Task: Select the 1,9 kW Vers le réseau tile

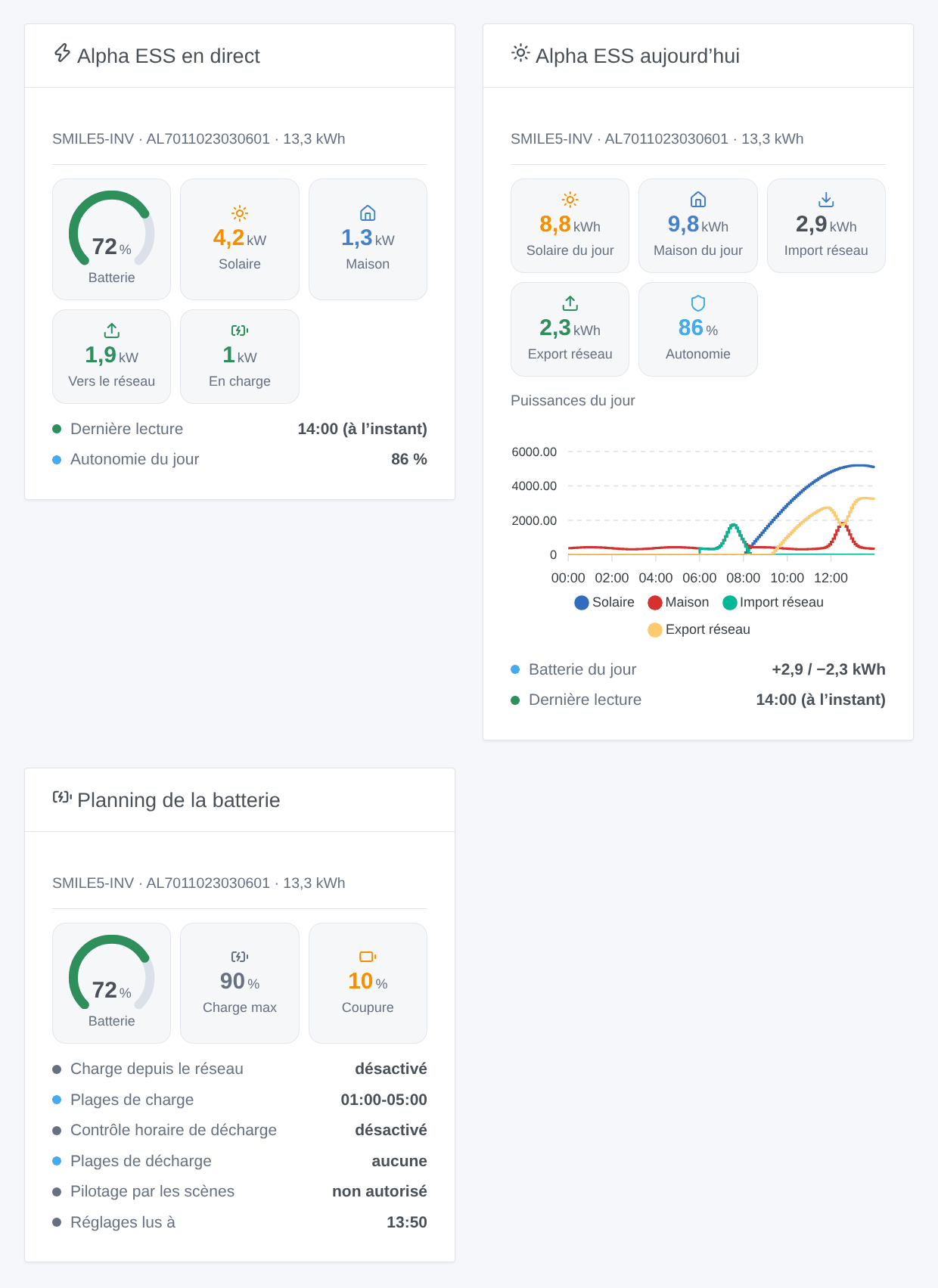Action: point(112,356)
